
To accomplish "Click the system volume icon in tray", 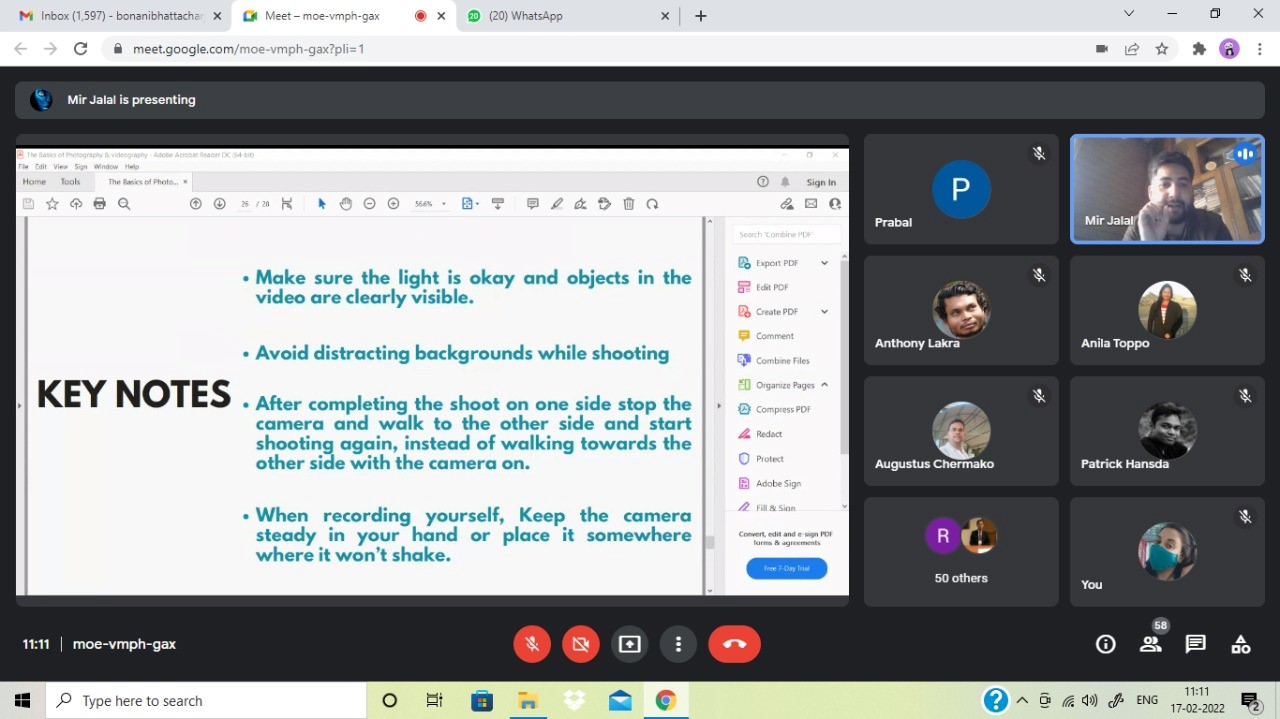I will pyautogui.click(x=1090, y=700).
